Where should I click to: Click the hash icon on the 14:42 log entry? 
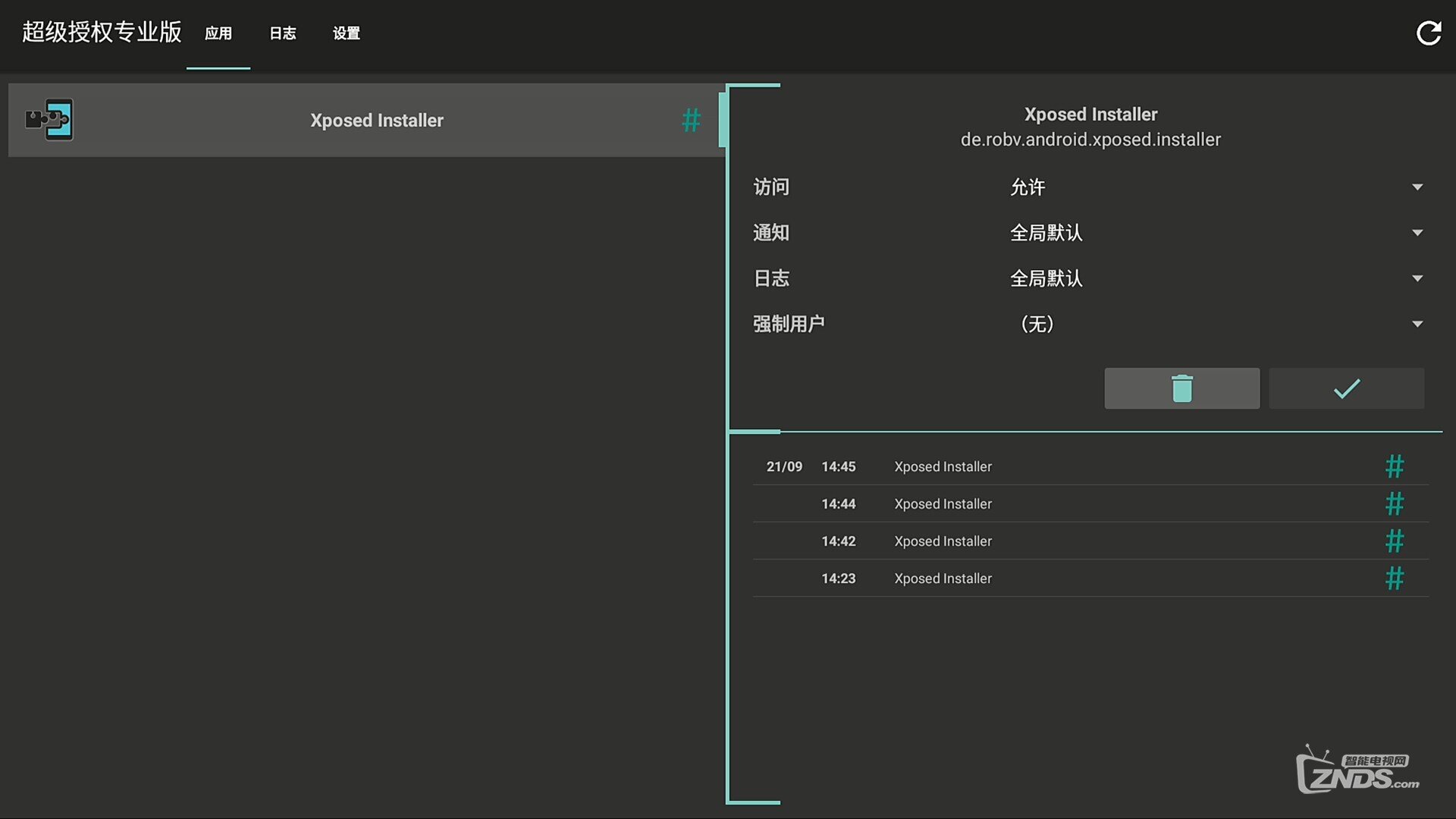click(x=1394, y=541)
